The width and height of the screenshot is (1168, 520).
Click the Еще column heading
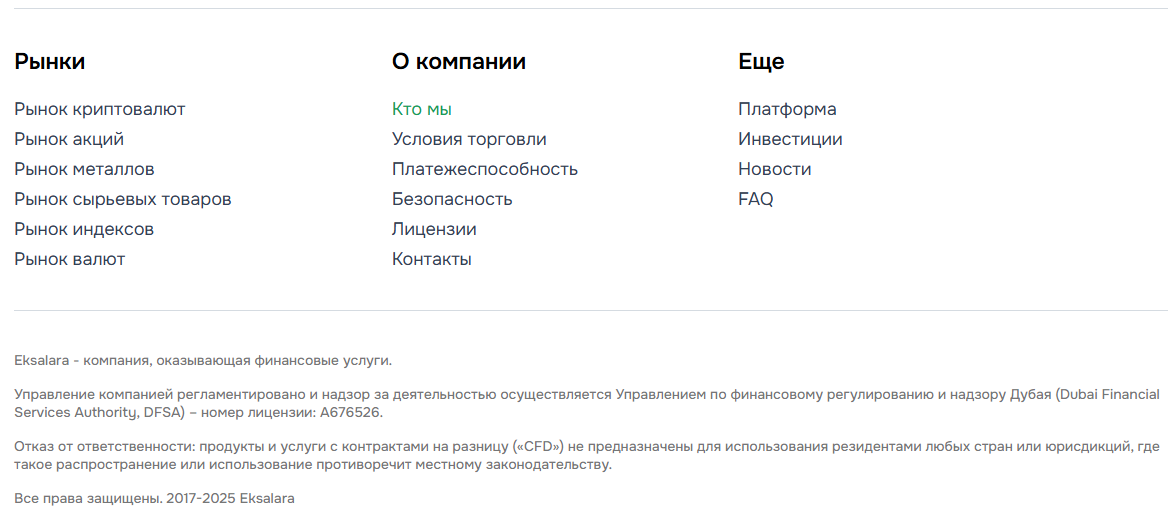(x=761, y=62)
